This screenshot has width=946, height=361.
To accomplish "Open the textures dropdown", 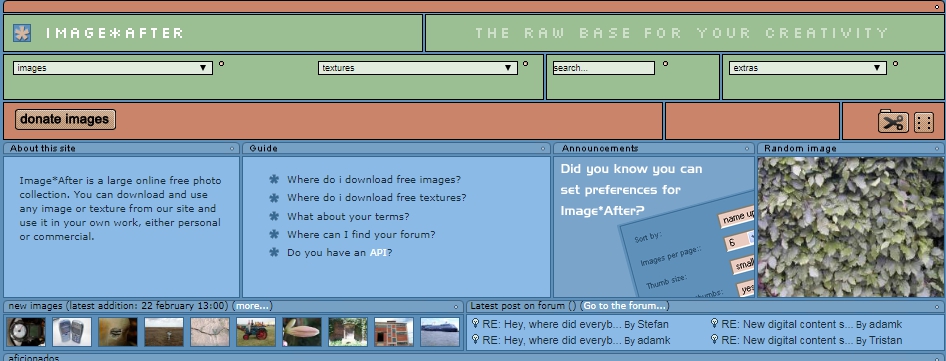I will 417,68.
